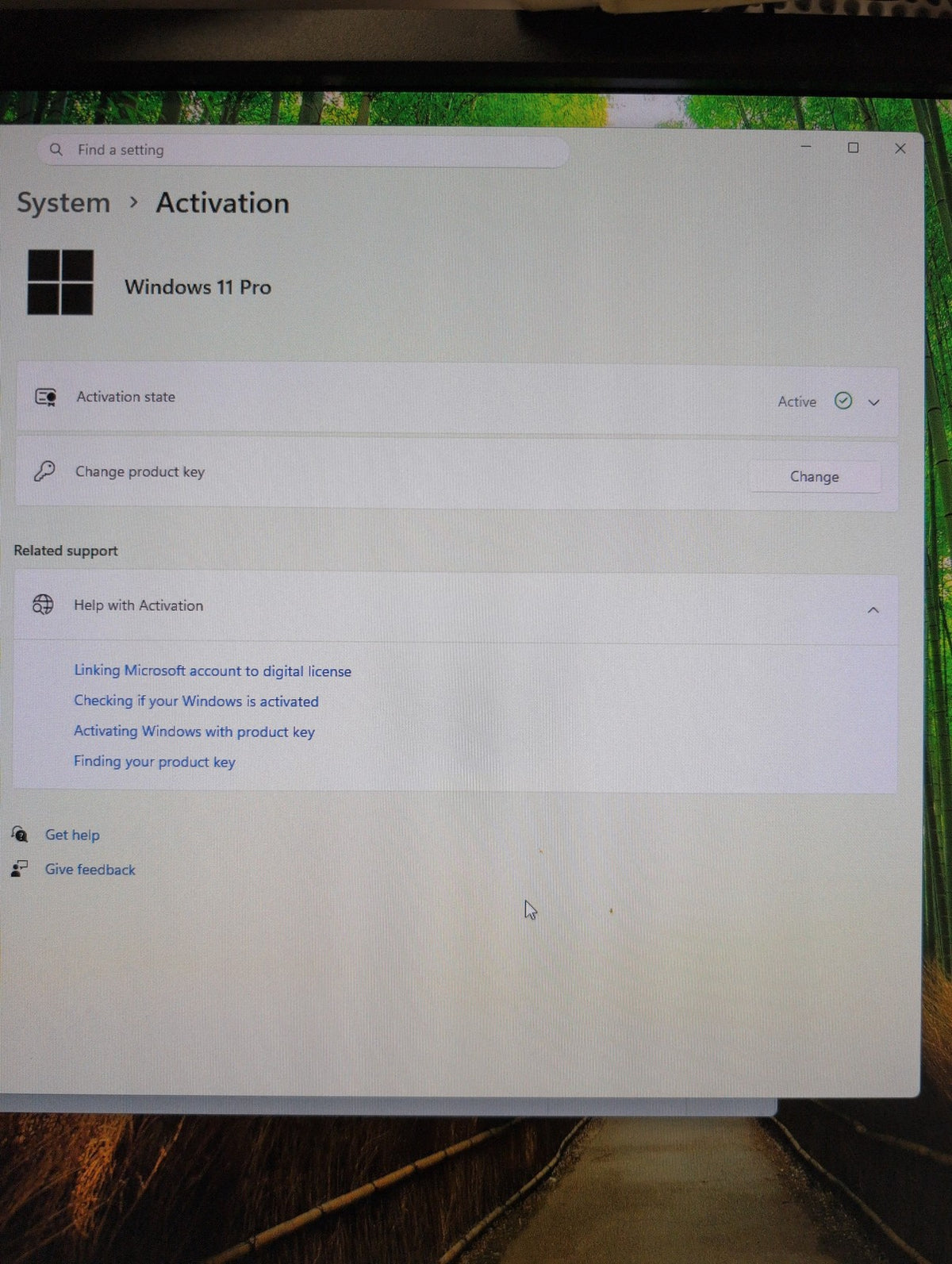Click the Give feedback icon
The height and width of the screenshot is (1264, 952).
click(x=20, y=869)
